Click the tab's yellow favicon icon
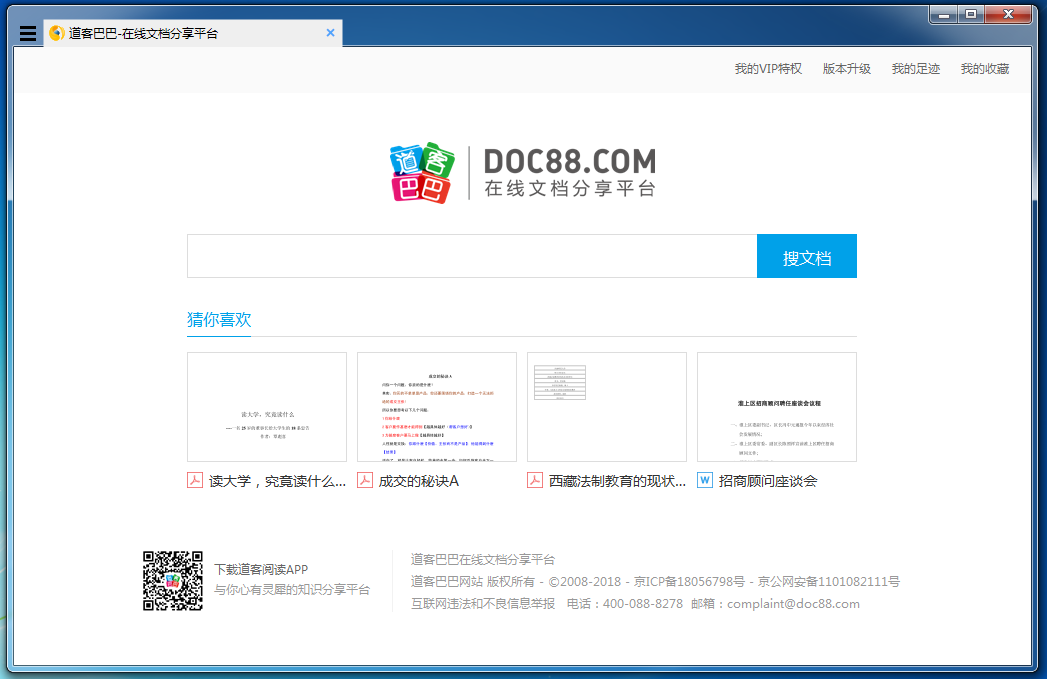This screenshot has height=679, width=1047. 57,33
